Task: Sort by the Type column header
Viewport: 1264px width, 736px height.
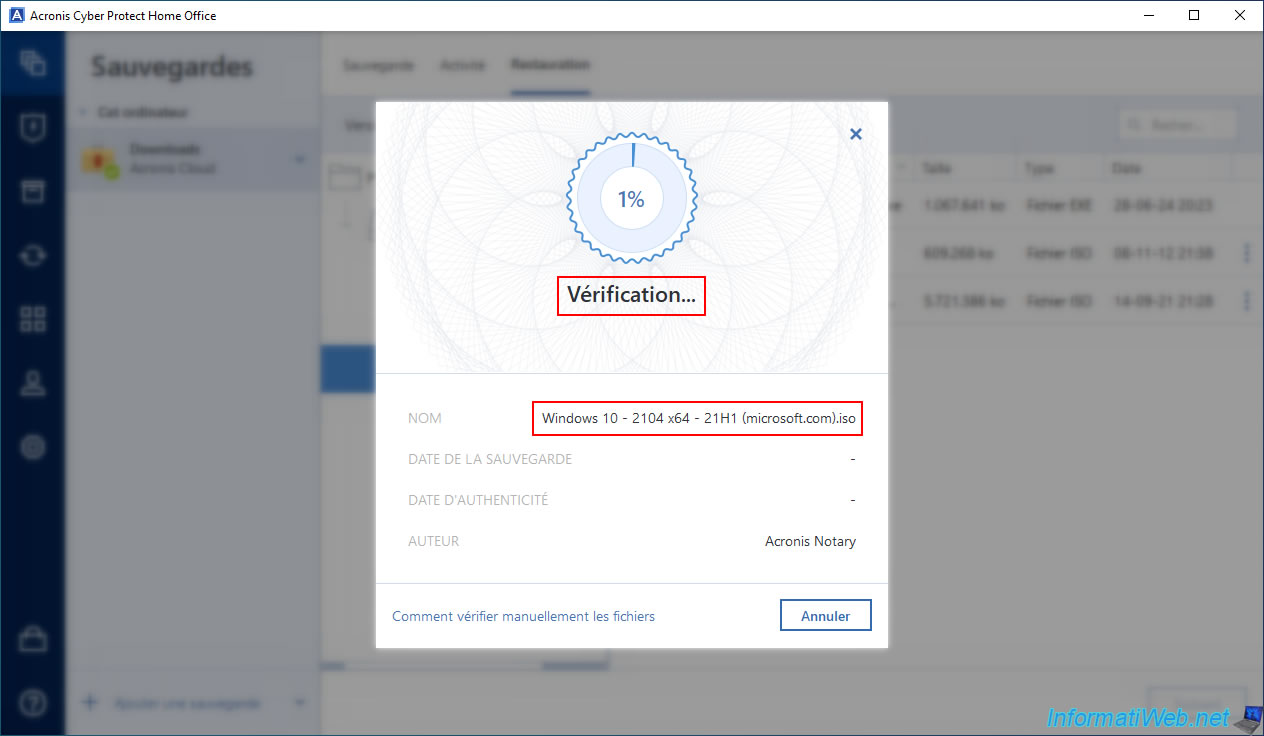Action: point(1041,168)
